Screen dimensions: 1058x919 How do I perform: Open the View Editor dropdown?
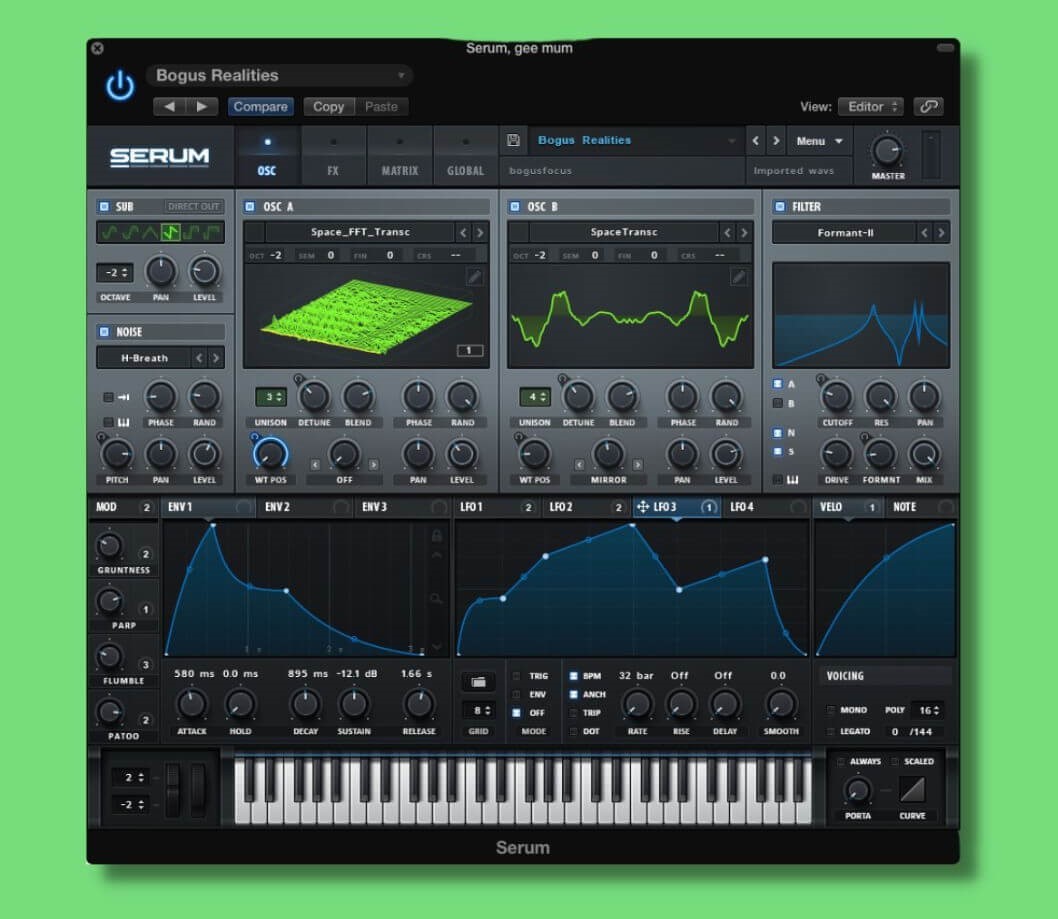(874, 106)
